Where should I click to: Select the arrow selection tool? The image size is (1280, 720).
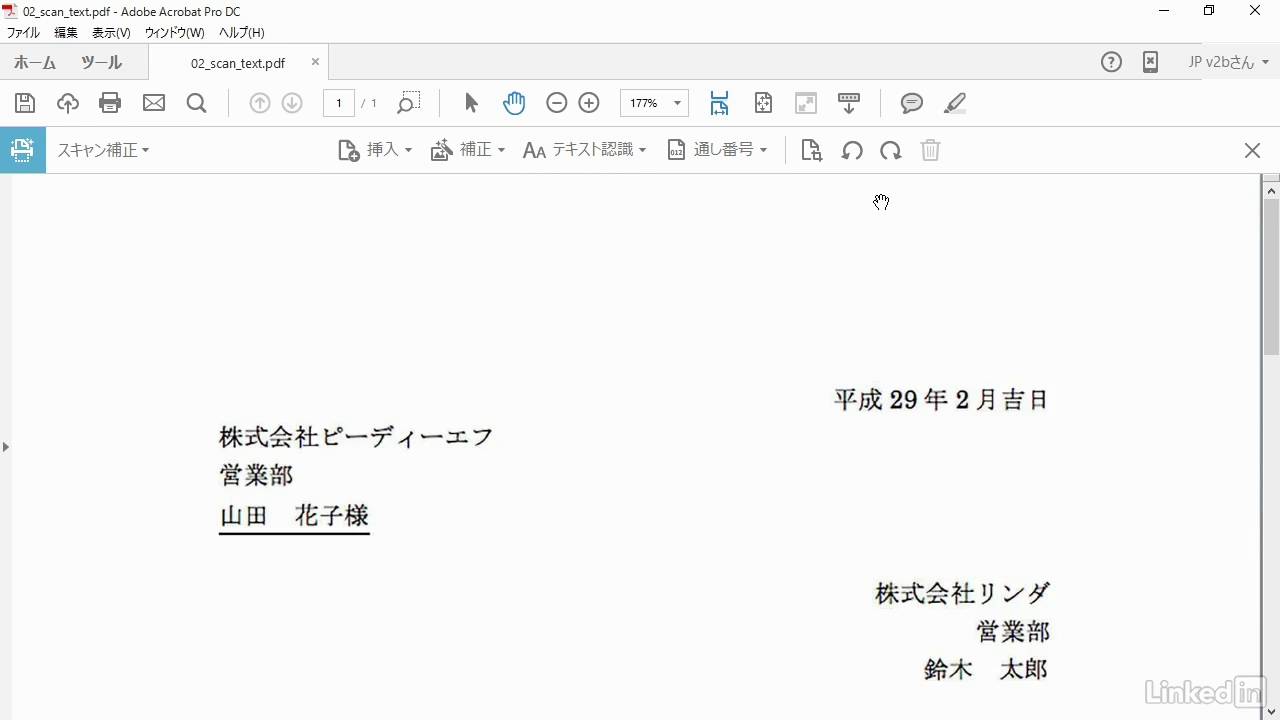point(472,103)
